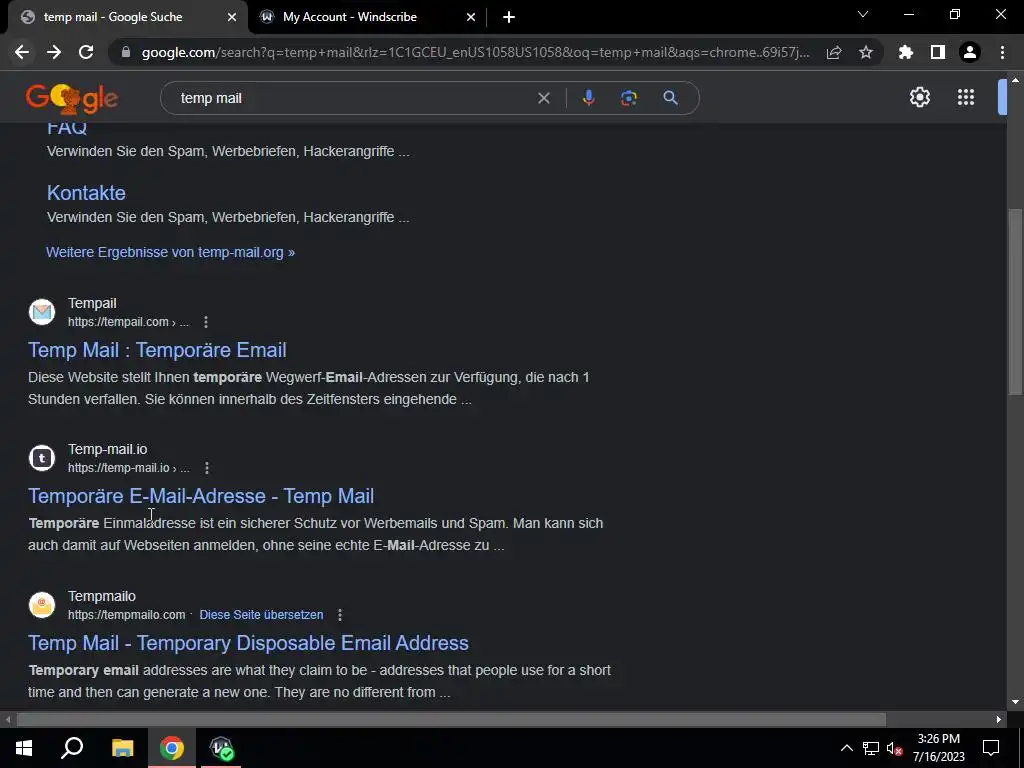Click the Tempail favicon
Image resolution: width=1024 pixels, height=768 pixels.
42,312
